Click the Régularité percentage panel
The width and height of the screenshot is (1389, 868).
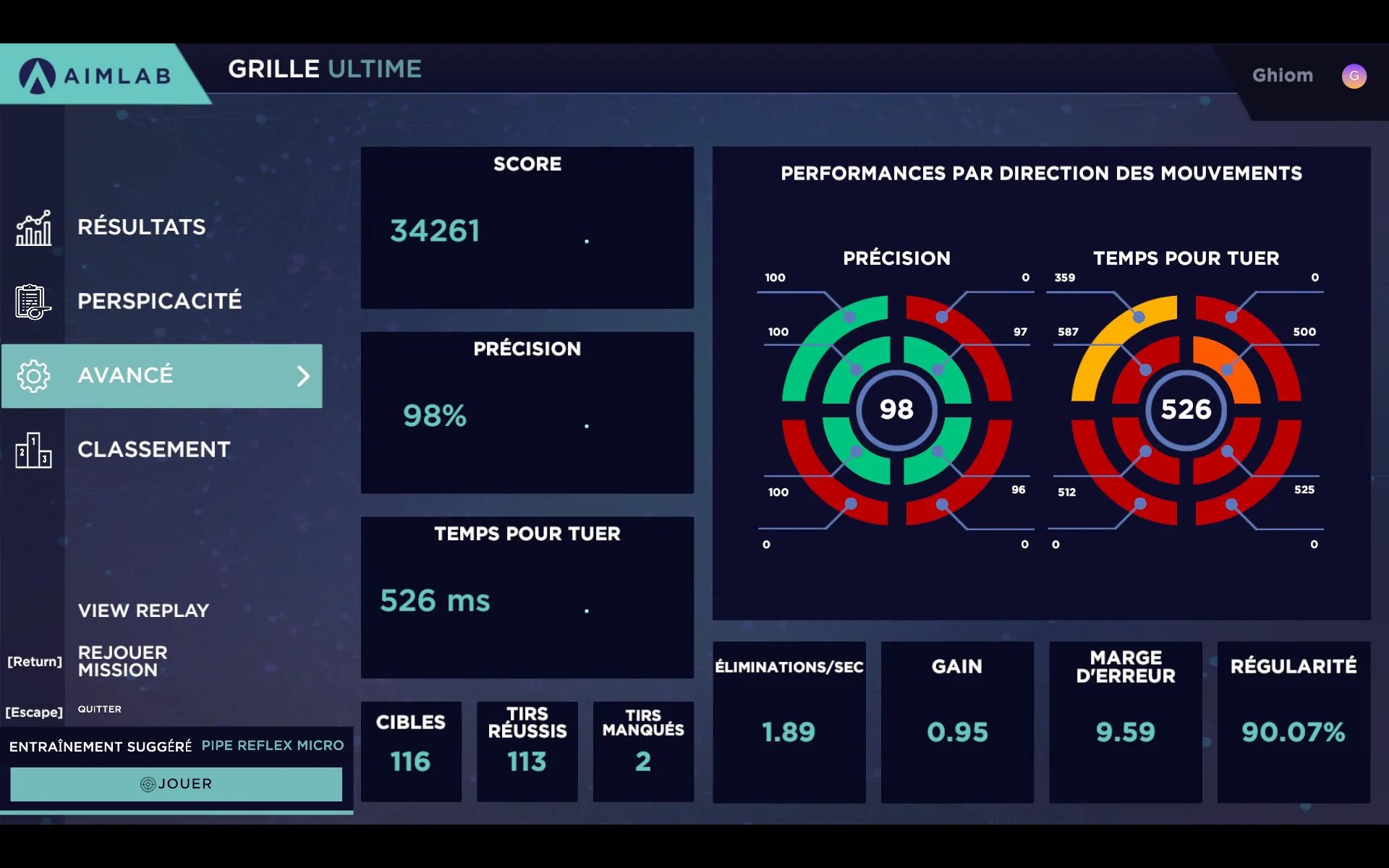click(1293, 715)
